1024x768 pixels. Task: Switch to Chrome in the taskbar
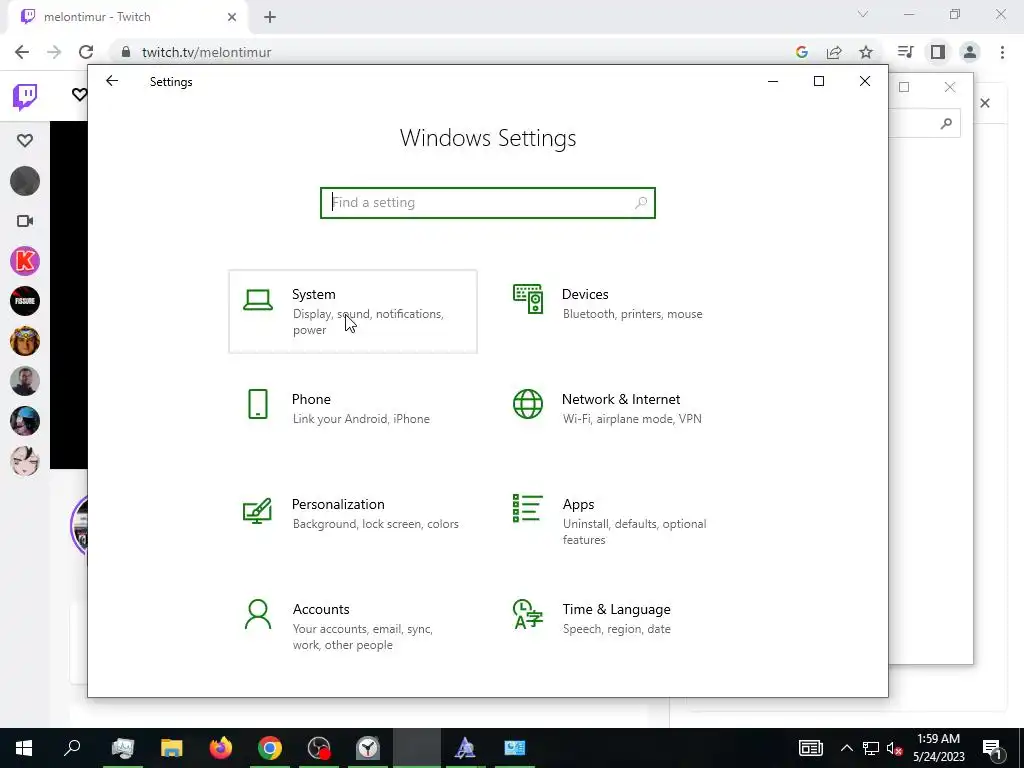270,748
